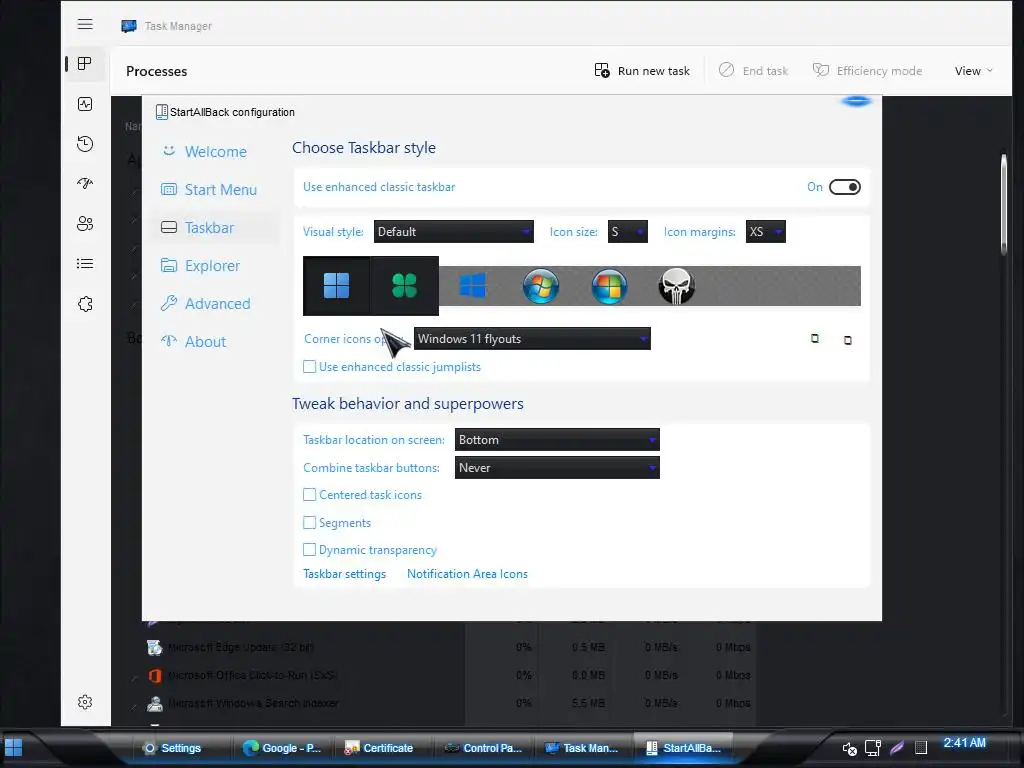Click square notification icon in system tray
1024x768 pixels.
(x=921, y=747)
